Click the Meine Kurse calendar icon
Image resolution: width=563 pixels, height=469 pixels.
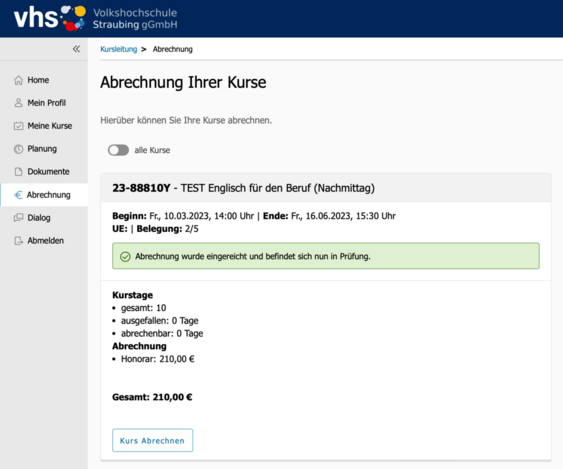[x=18, y=126]
